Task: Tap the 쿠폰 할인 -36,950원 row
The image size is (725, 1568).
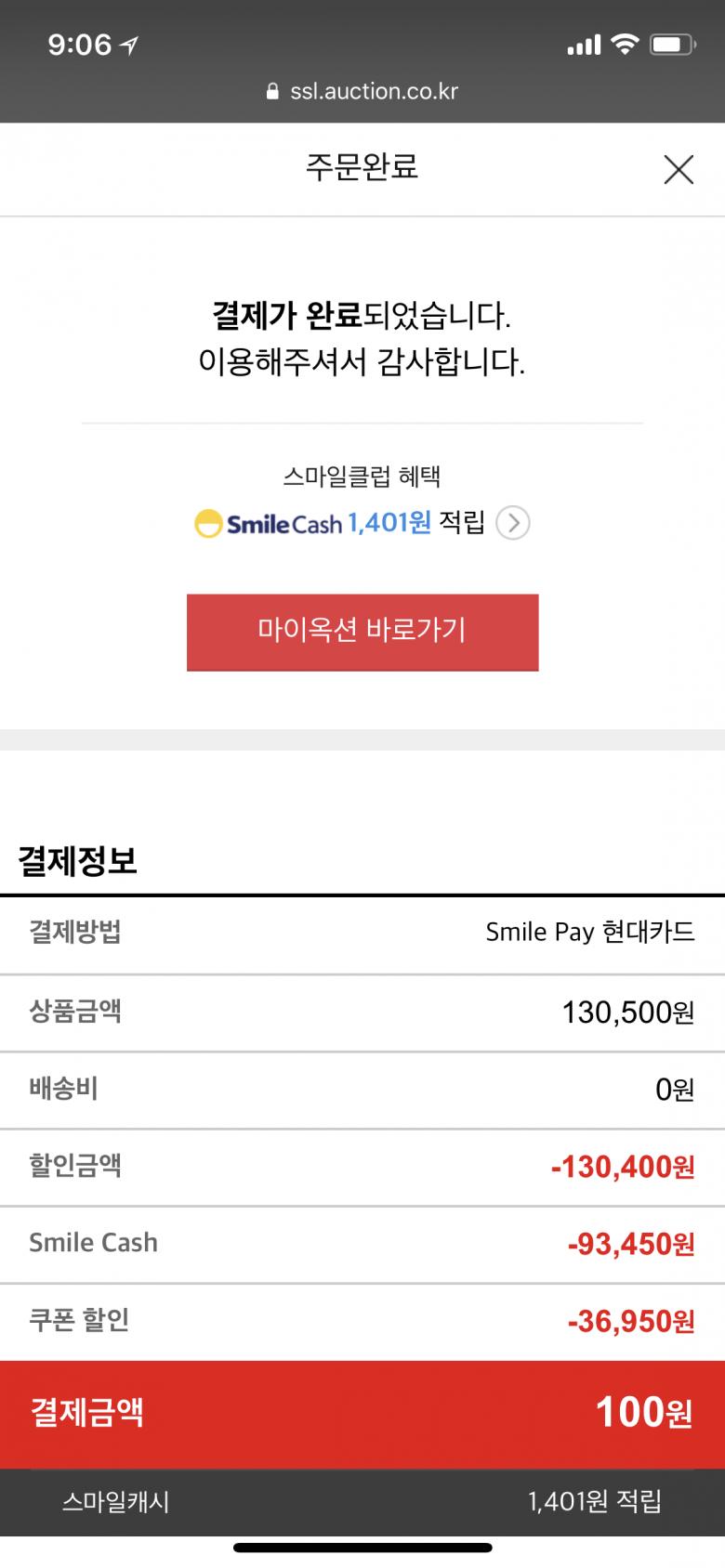Action: pyautogui.click(x=362, y=1321)
